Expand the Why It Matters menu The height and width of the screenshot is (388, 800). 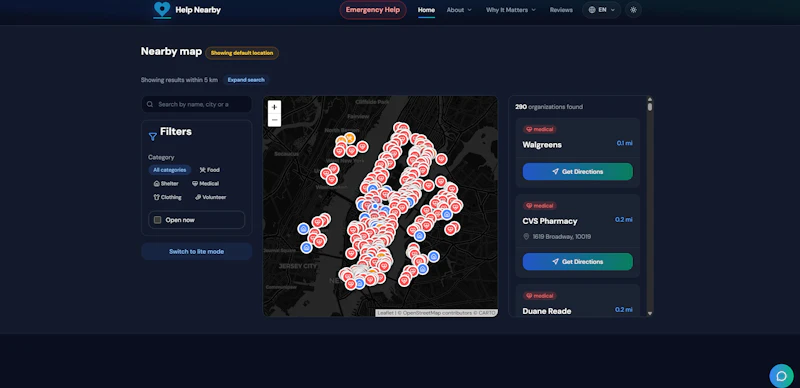(x=511, y=10)
